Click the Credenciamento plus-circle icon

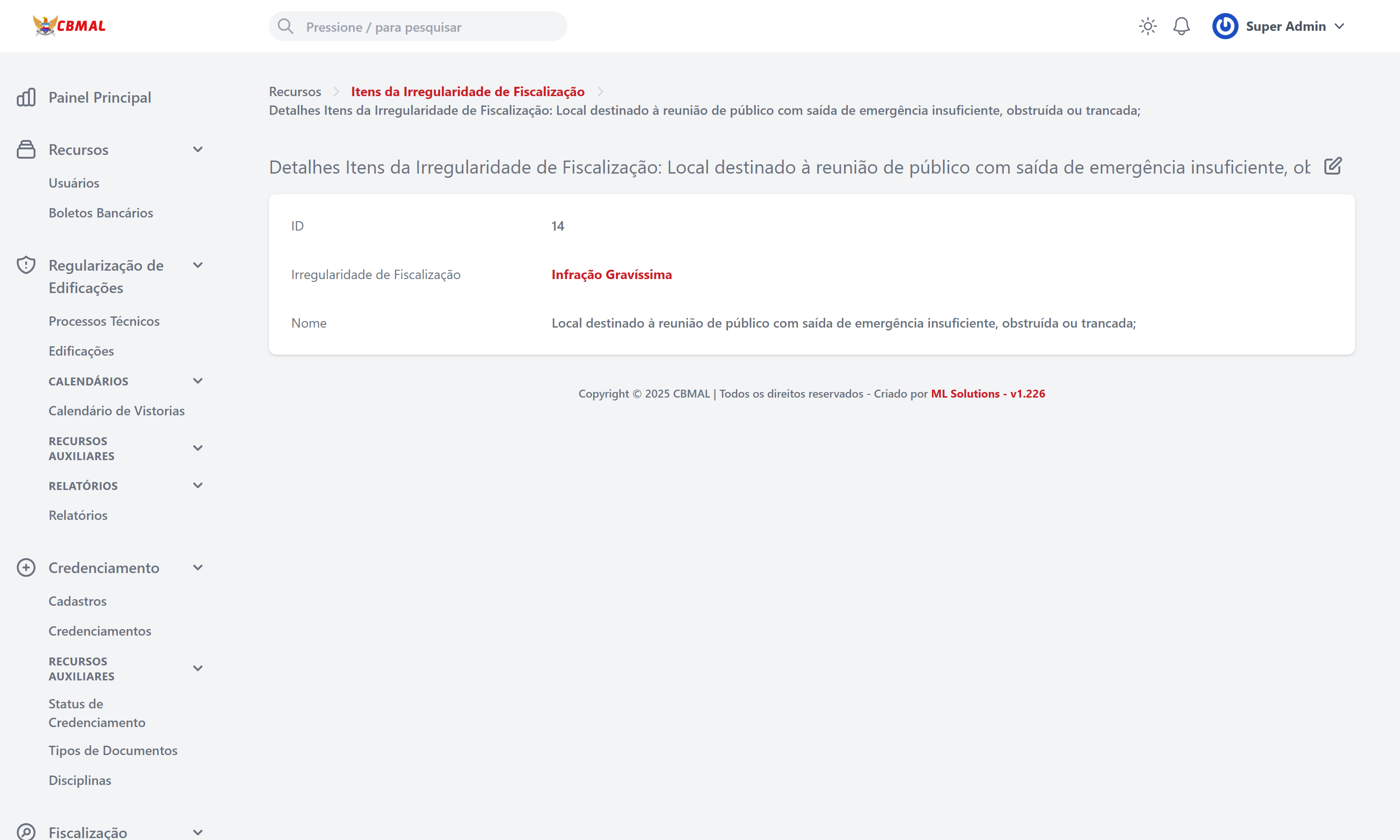click(26, 568)
